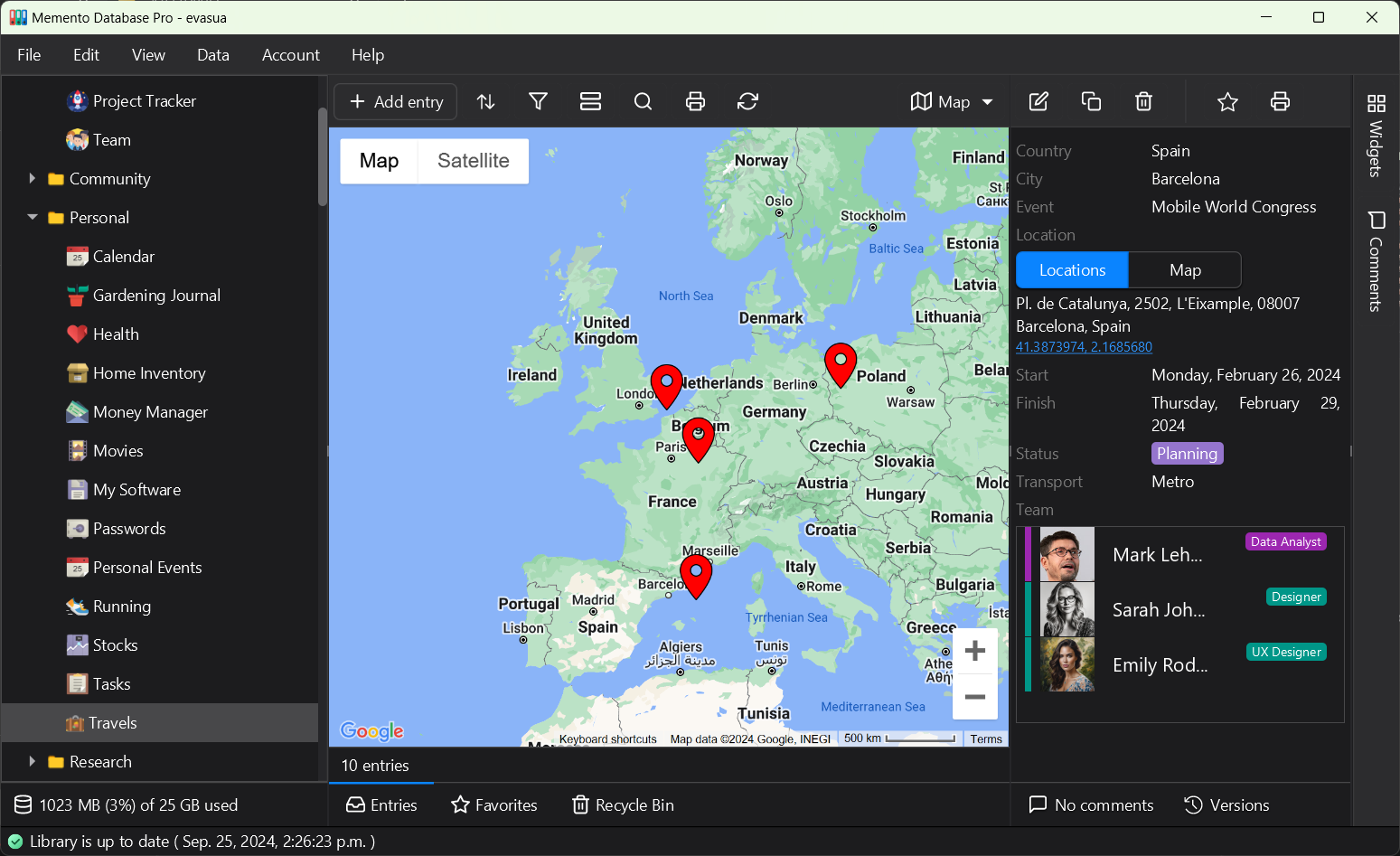Duplicate the entry with copy icon
The height and width of the screenshot is (856, 1400).
coord(1091,101)
